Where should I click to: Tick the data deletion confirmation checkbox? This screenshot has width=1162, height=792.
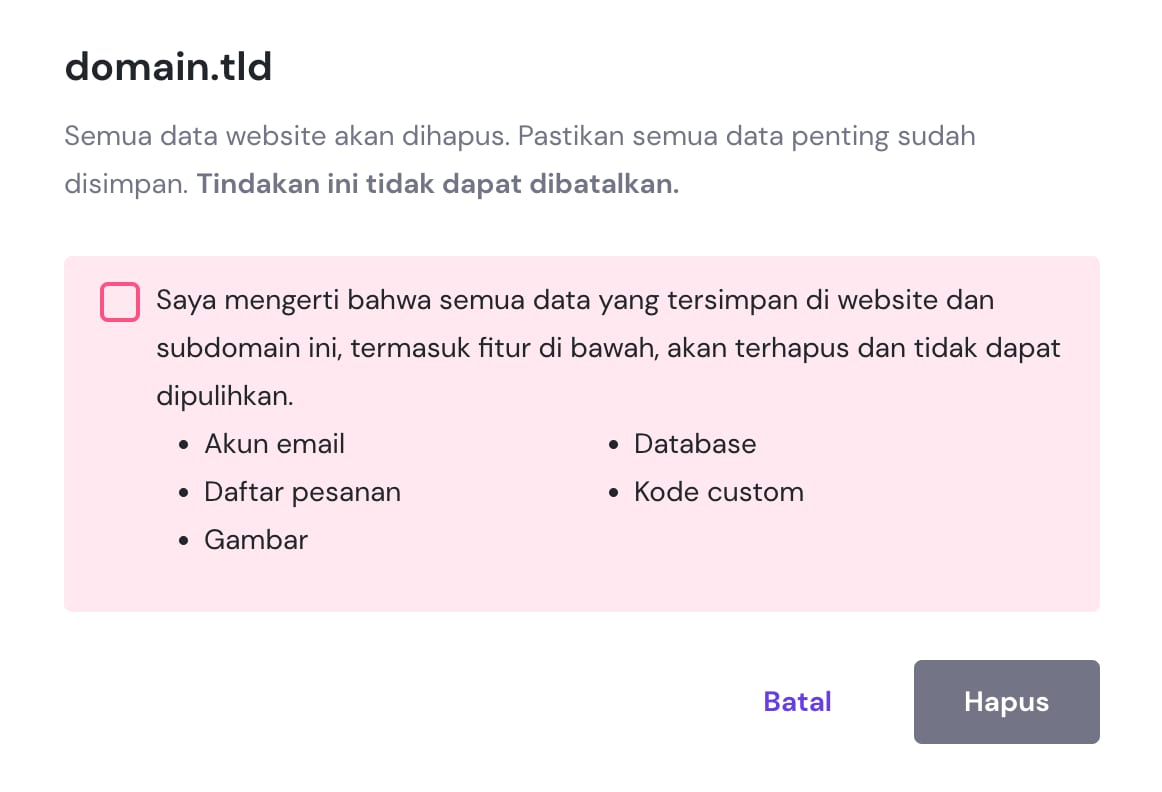tap(120, 302)
